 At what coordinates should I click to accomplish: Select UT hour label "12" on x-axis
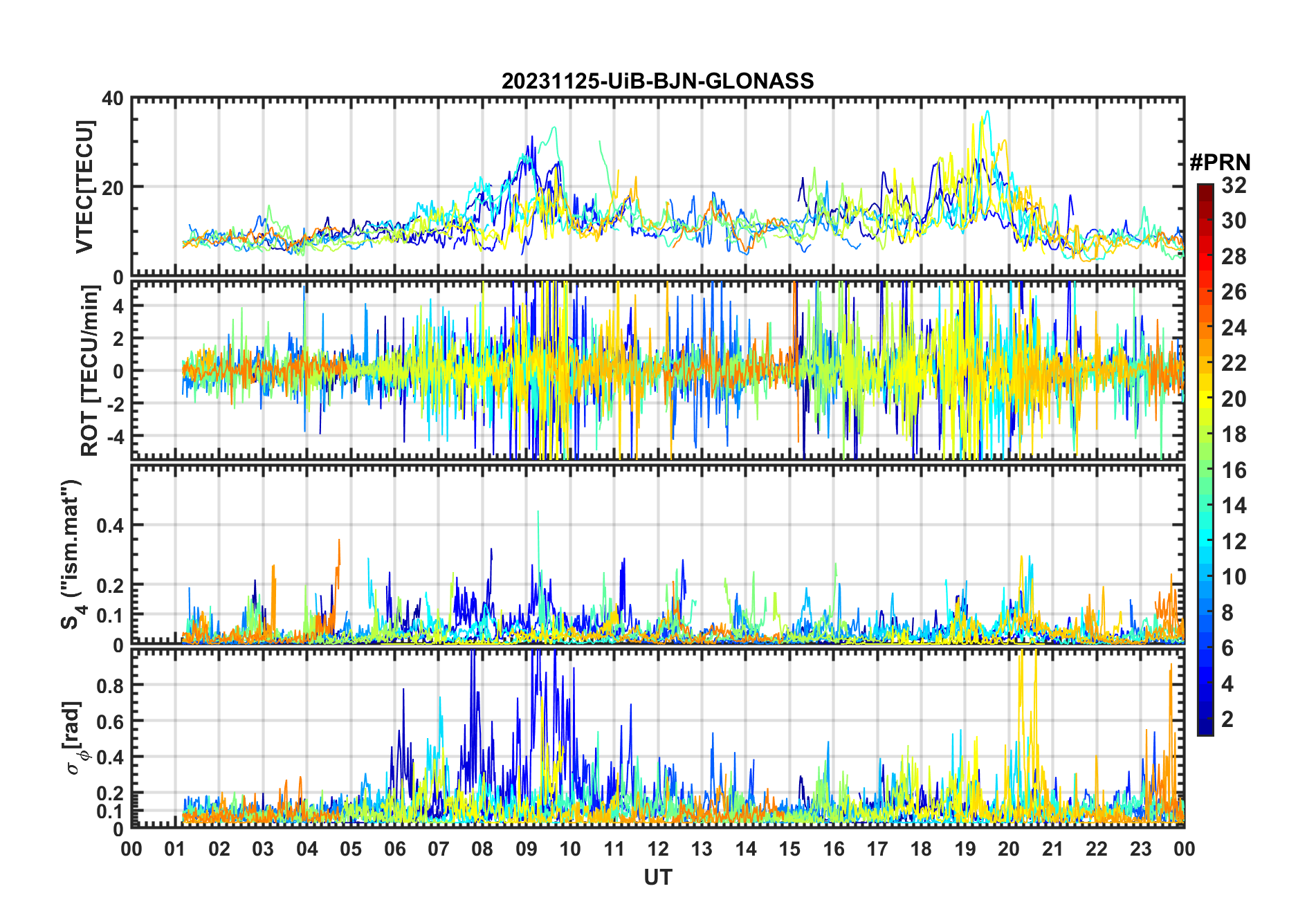pyautogui.click(x=658, y=849)
